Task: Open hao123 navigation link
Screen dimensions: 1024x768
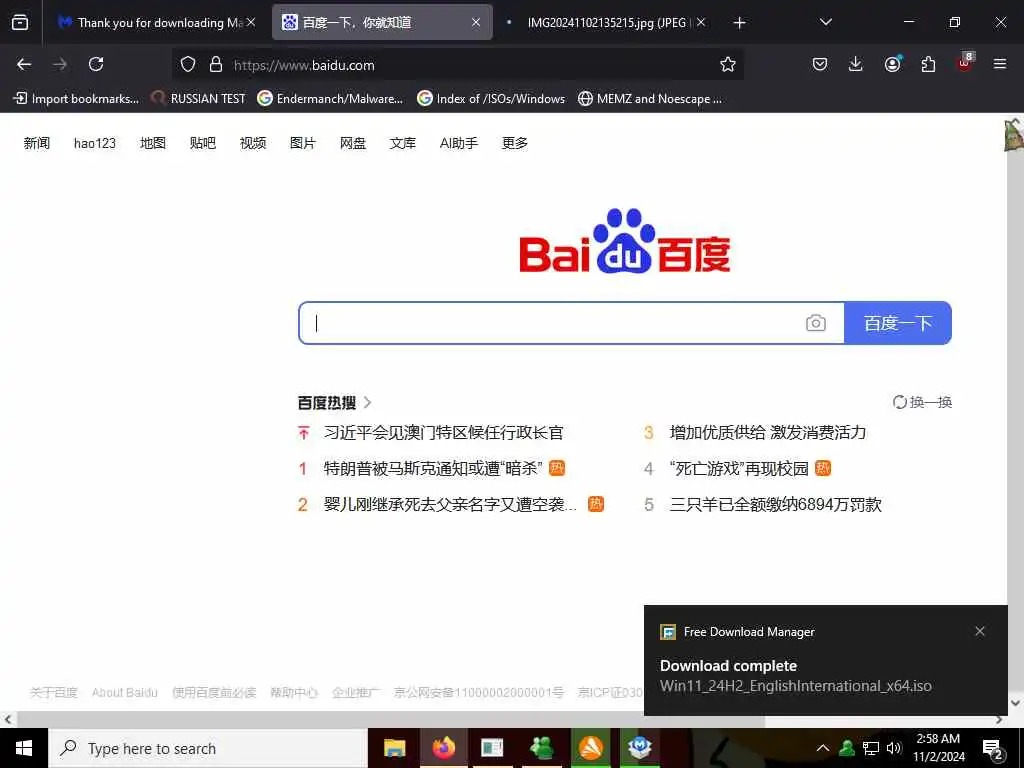Action: coord(95,143)
